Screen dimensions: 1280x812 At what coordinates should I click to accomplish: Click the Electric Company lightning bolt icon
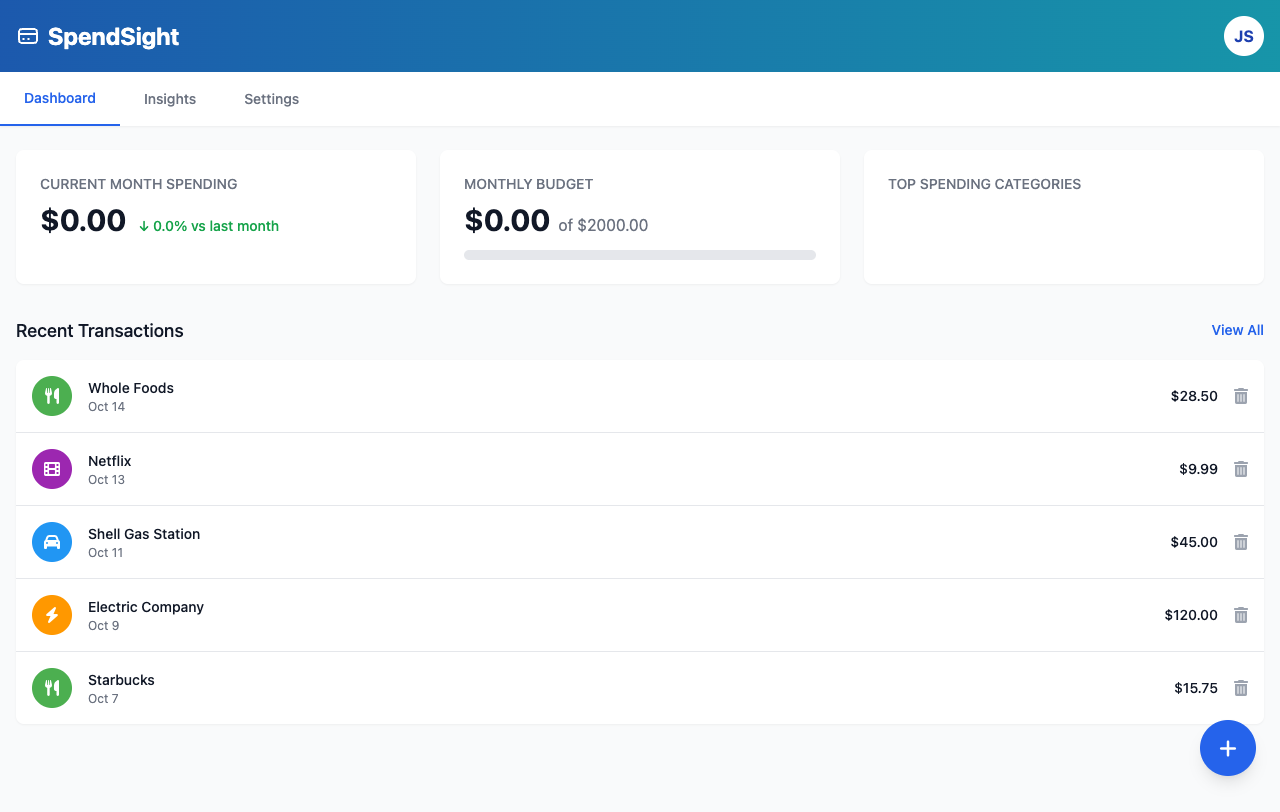[x=51, y=614]
